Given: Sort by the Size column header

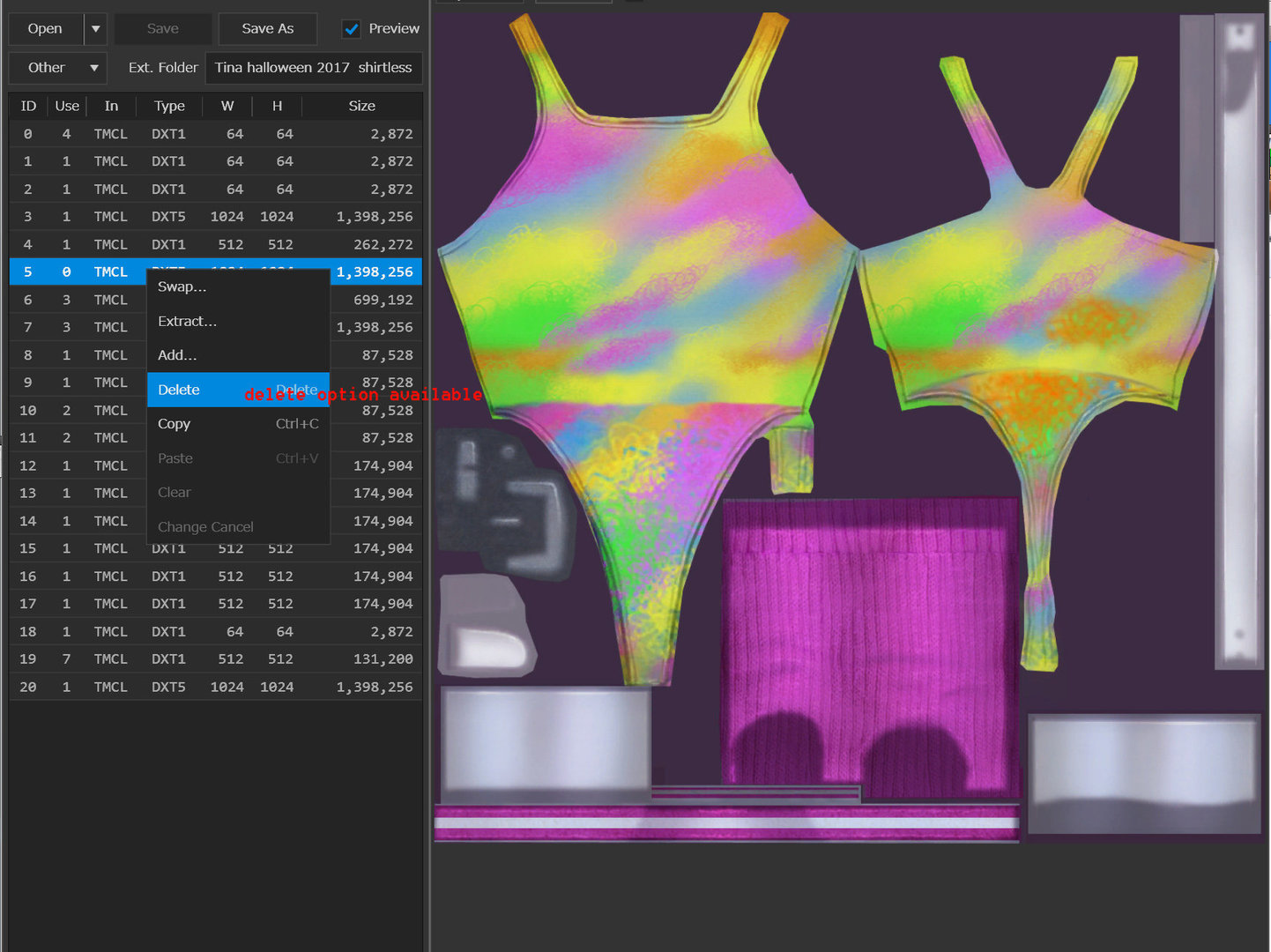Looking at the screenshot, I should pyautogui.click(x=362, y=106).
